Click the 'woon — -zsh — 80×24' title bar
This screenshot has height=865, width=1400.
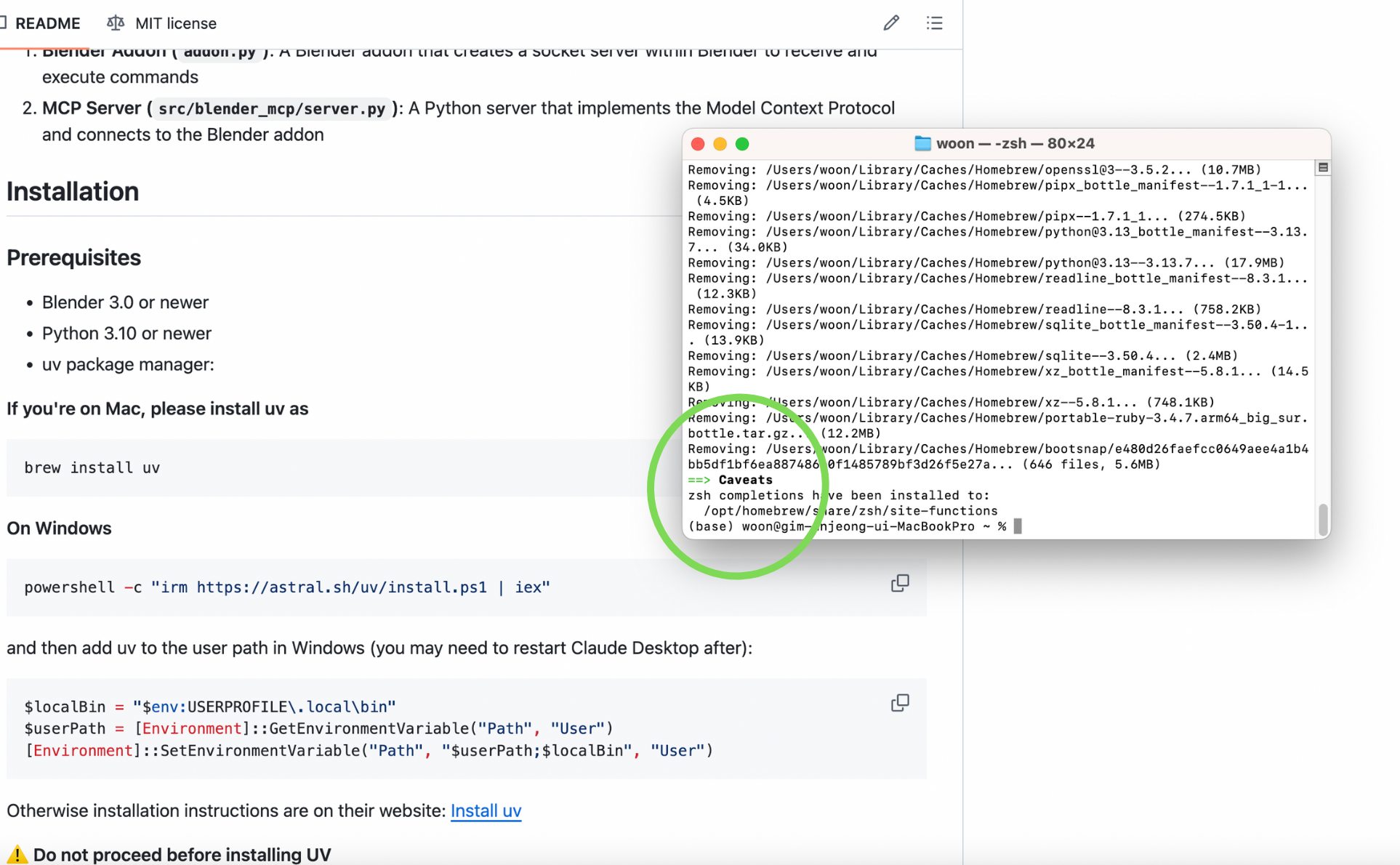[1015, 143]
